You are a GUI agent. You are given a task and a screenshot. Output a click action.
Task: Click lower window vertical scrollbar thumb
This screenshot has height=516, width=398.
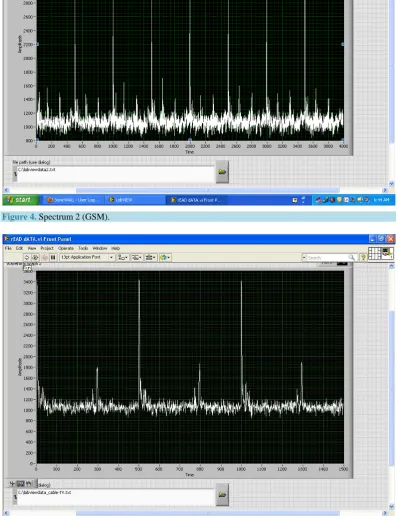392,388
